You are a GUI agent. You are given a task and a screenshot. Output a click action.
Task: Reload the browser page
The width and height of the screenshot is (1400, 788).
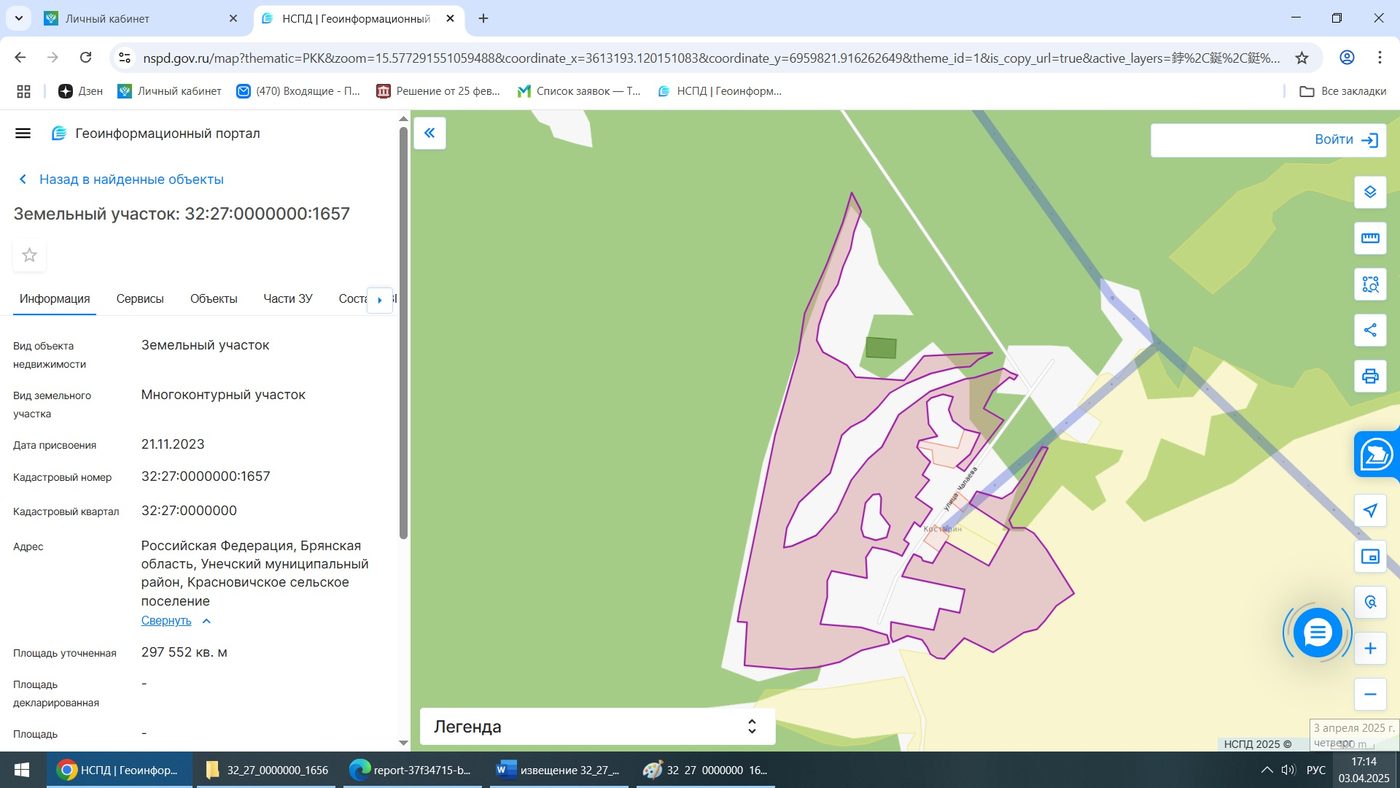pos(86,58)
